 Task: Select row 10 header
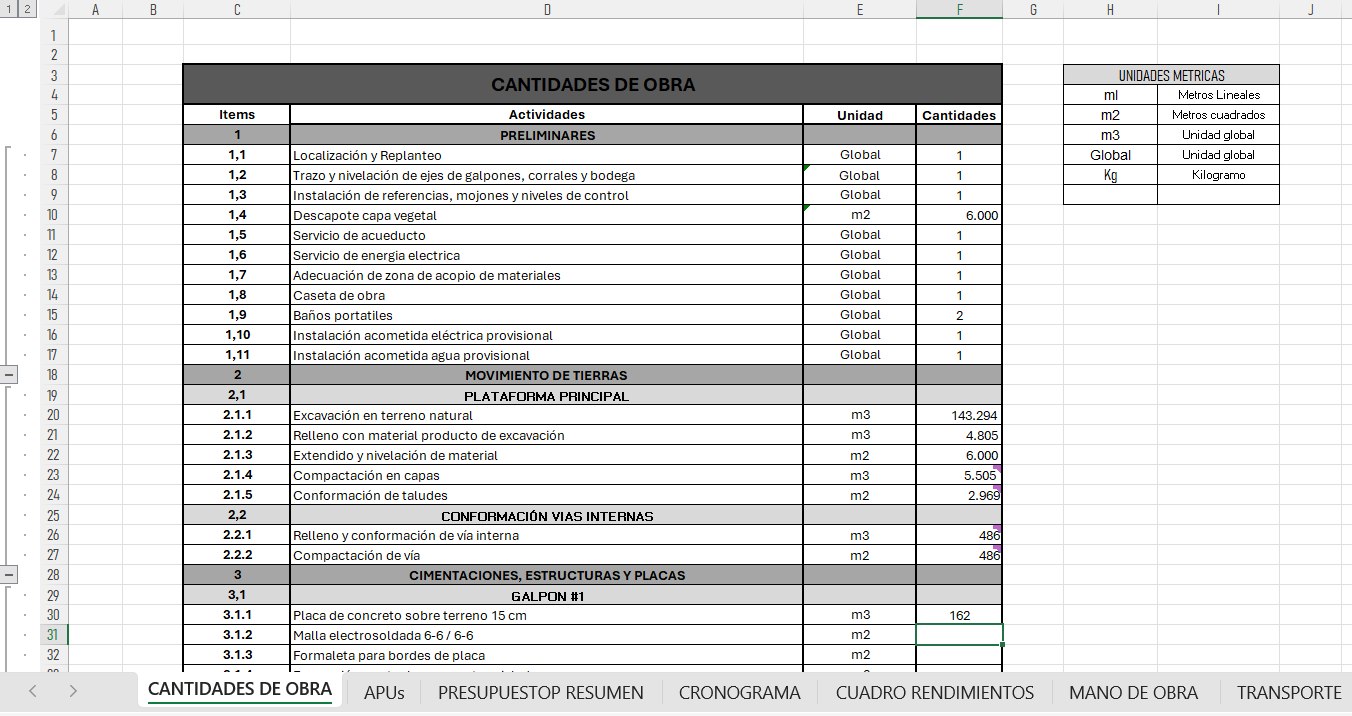[53, 215]
